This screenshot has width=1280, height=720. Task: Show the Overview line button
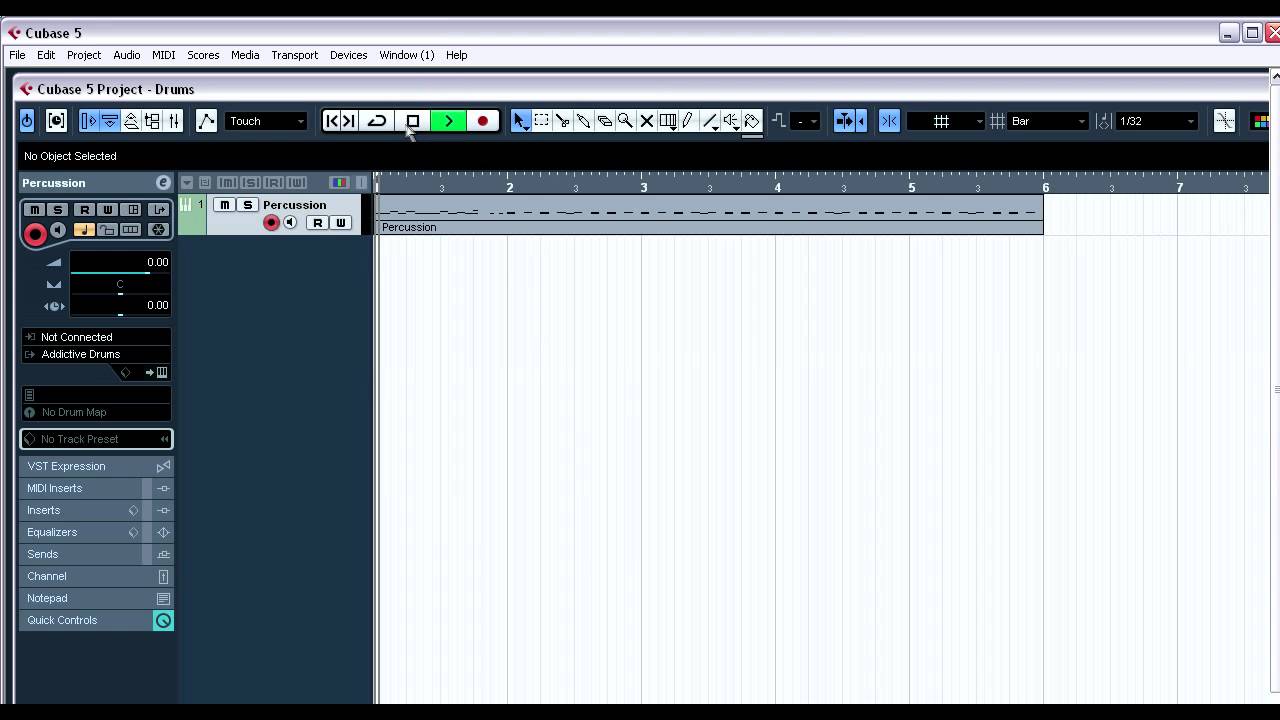click(x=131, y=121)
